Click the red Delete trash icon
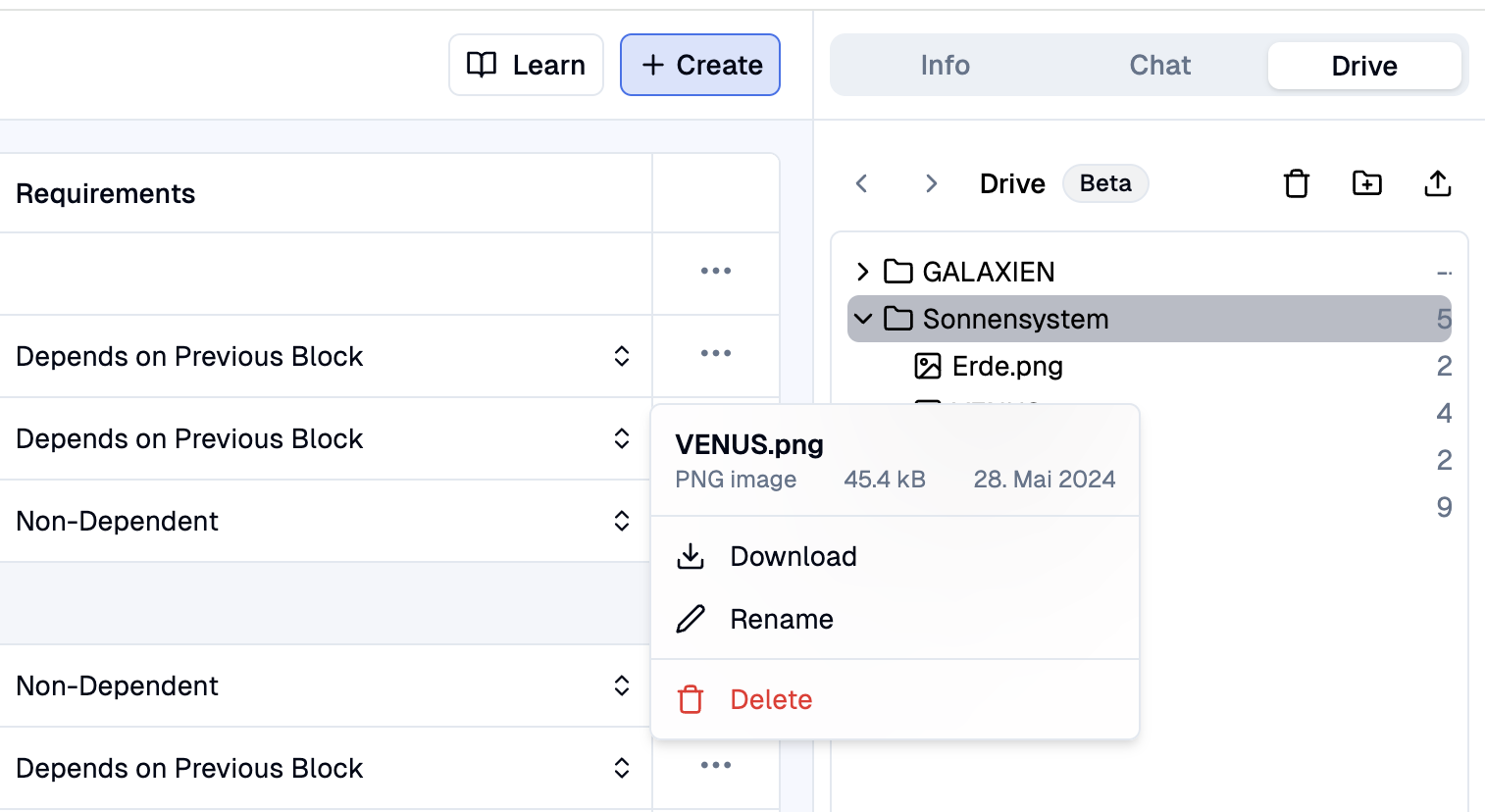Image resolution: width=1485 pixels, height=812 pixels. point(691,699)
